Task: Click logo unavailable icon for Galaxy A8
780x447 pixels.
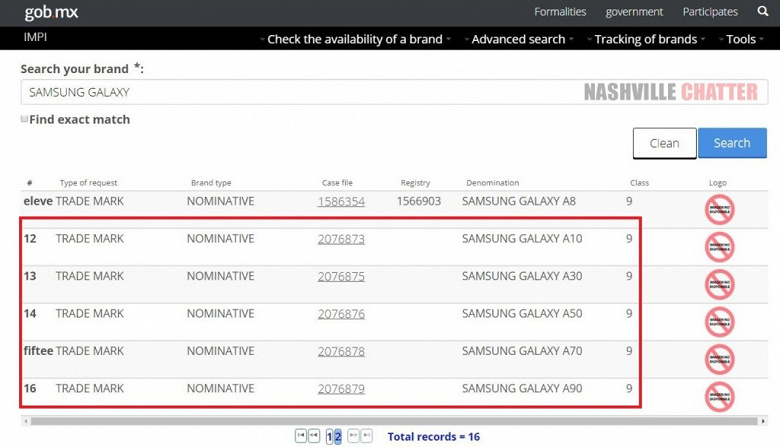Action: coord(719,208)
